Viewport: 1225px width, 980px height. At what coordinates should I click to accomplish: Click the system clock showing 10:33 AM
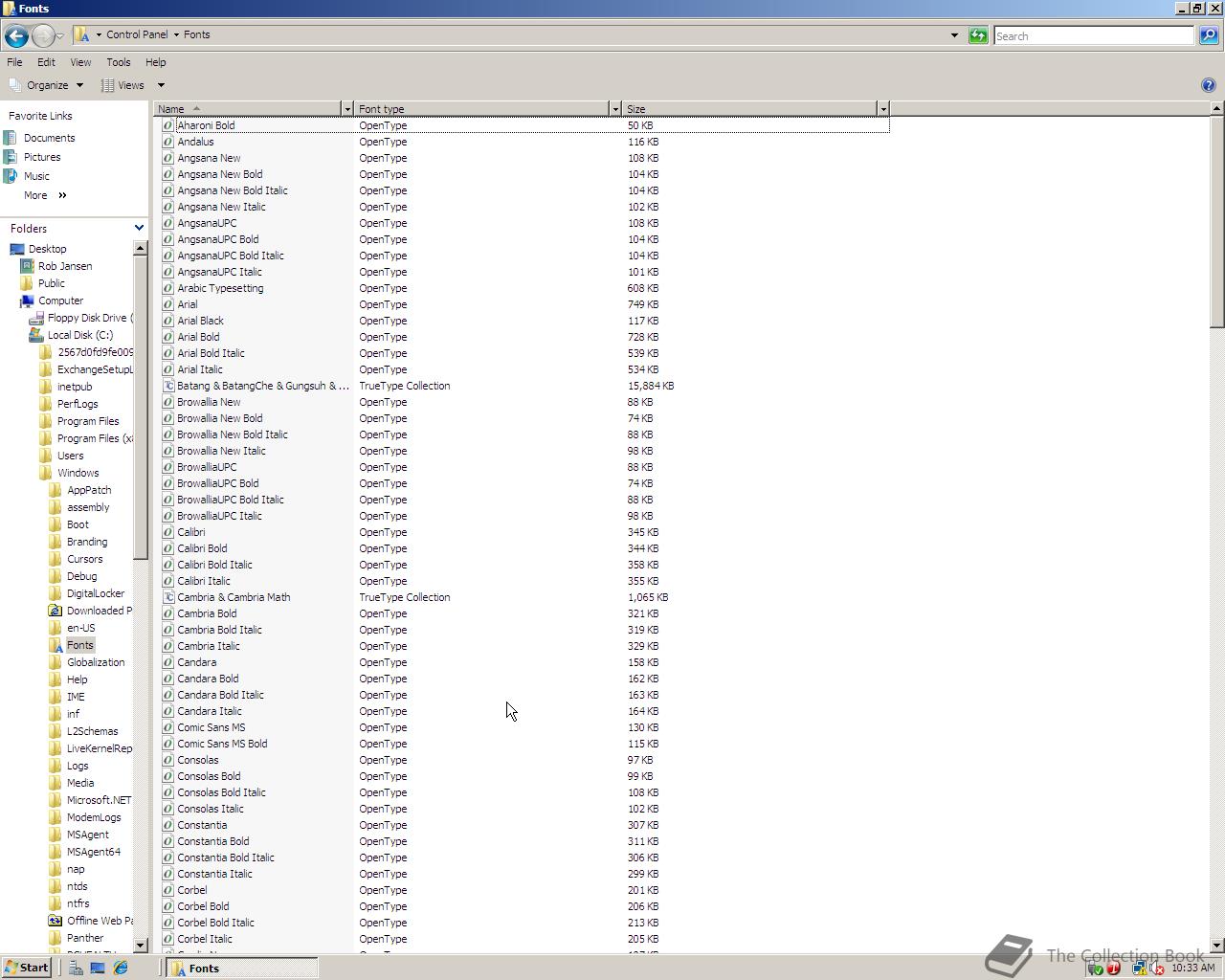click(x=1193, y=968)
